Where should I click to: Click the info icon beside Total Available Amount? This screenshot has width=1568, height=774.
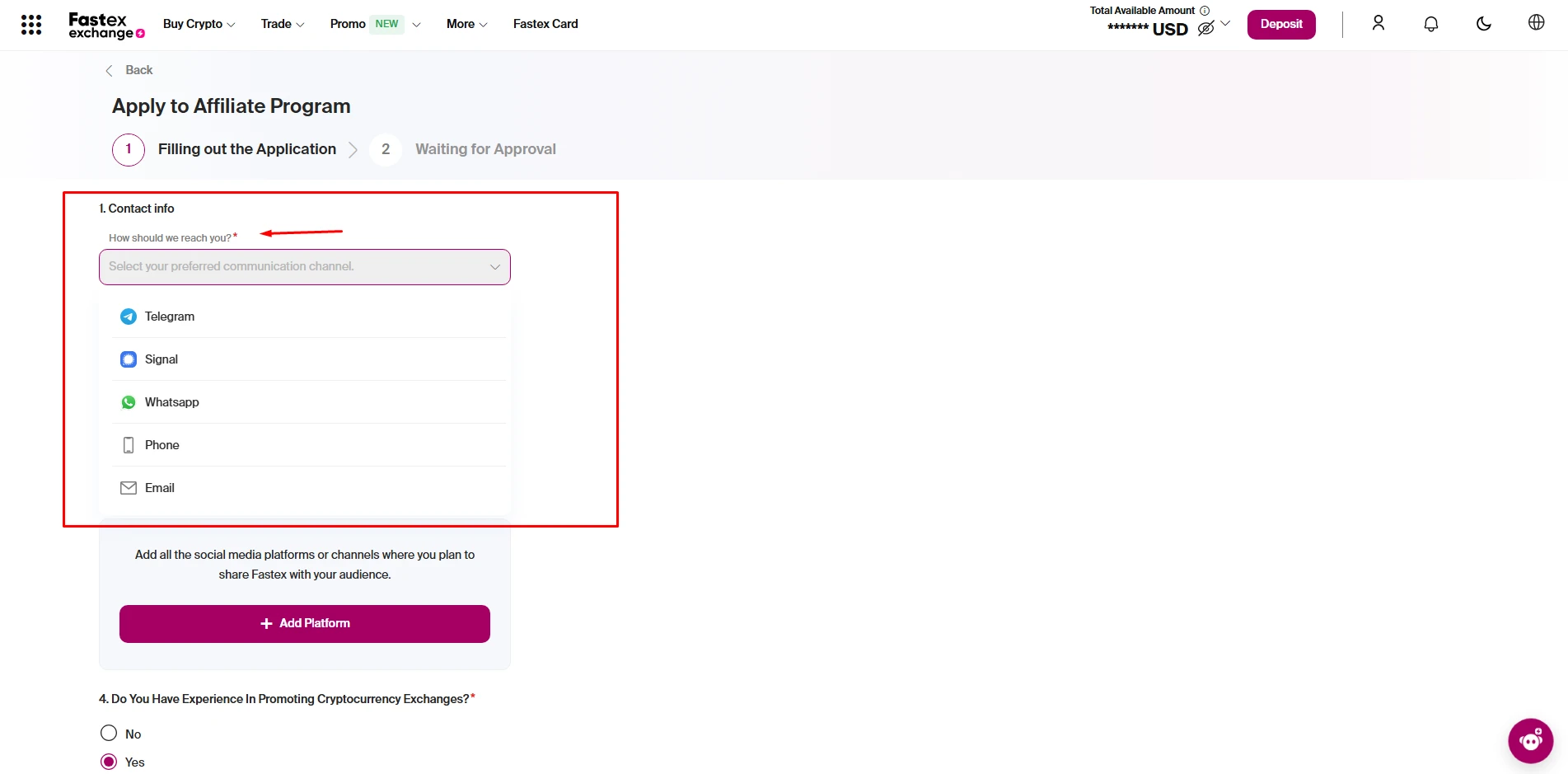coord(1205,11)
